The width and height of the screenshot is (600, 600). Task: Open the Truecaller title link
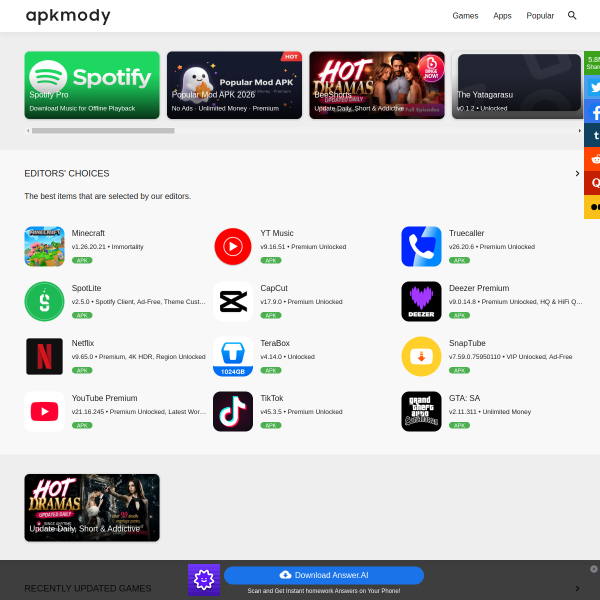[466, 233]
